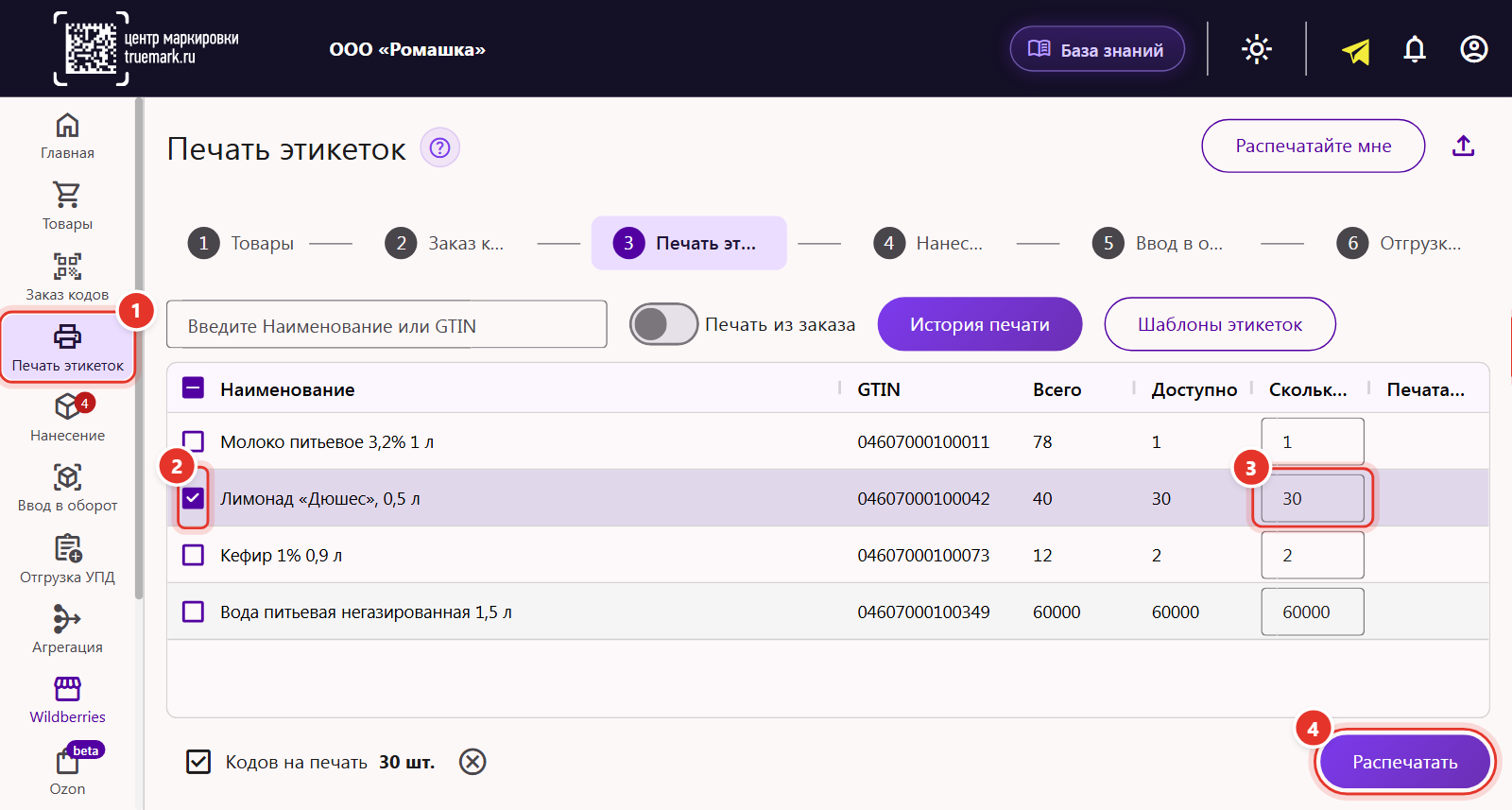This screenshot has height=810, width=1512.
Task: Switch the theme with the sun icon
Action: (x=1257, y=49)
